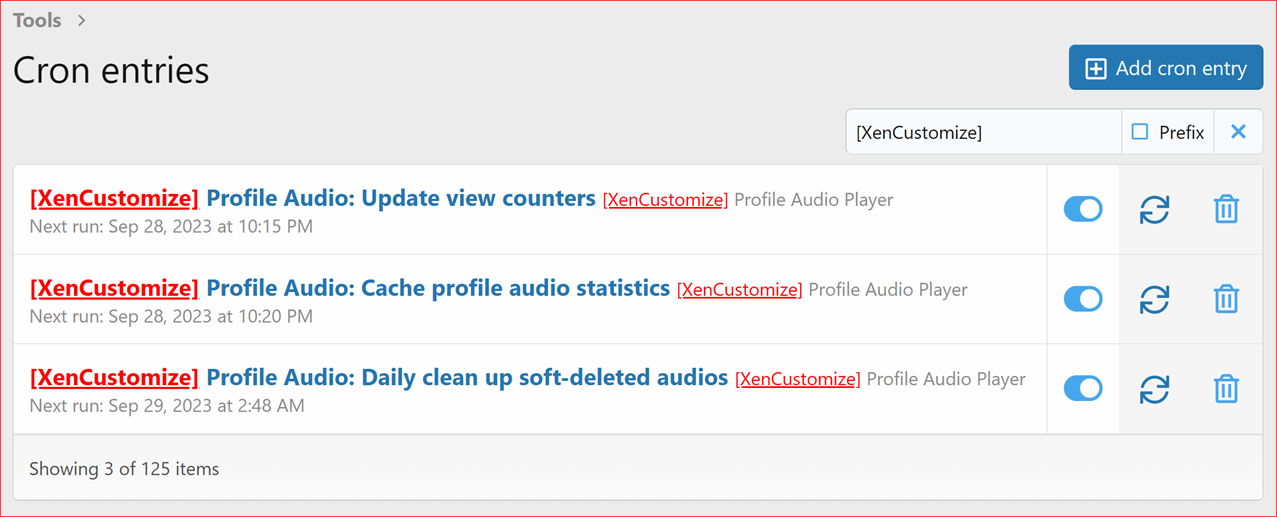Focus the [XenCustomize] filter text field
This screenshot has height=517, width=1277.
[x=983, y=132]
